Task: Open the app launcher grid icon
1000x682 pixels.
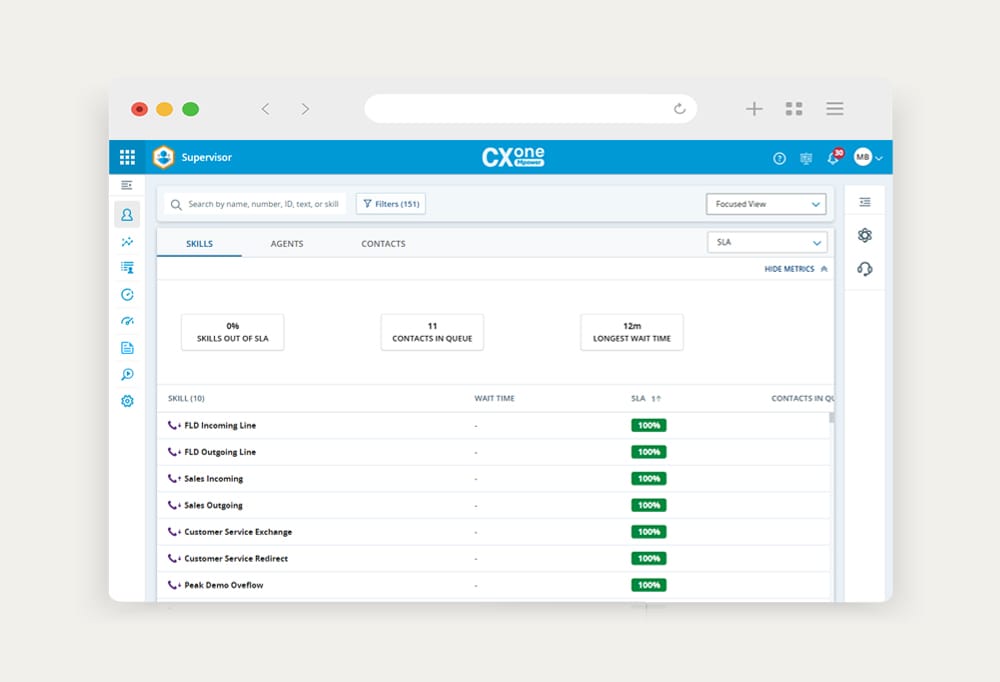Action: tap(127, 157)
